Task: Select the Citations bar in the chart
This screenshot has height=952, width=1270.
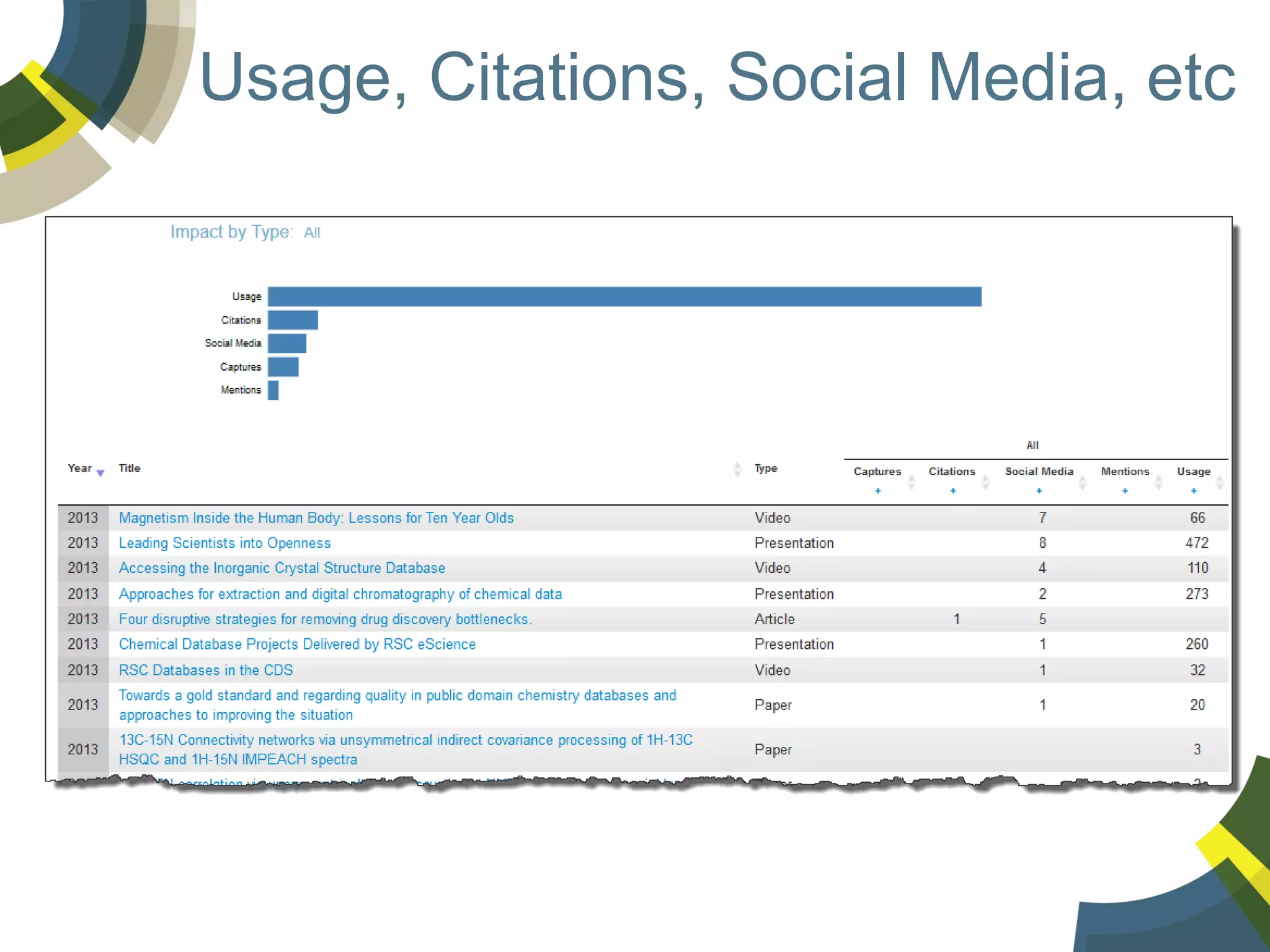Action: click(x=293, y=320)
